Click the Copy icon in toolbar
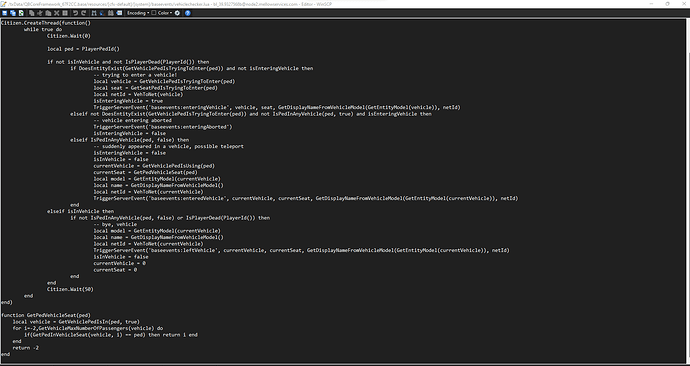 32,13
